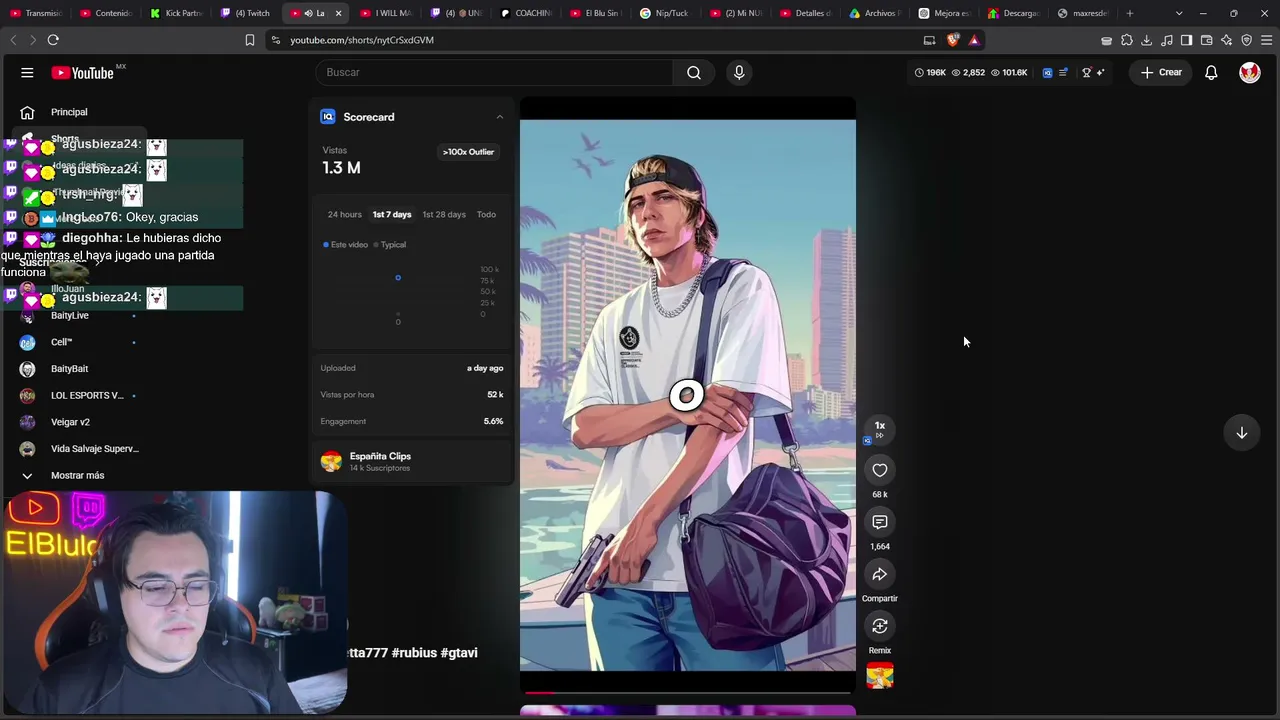Click the #rubius hashtag
Screen dimensions: 1280x720
[414, 653]
